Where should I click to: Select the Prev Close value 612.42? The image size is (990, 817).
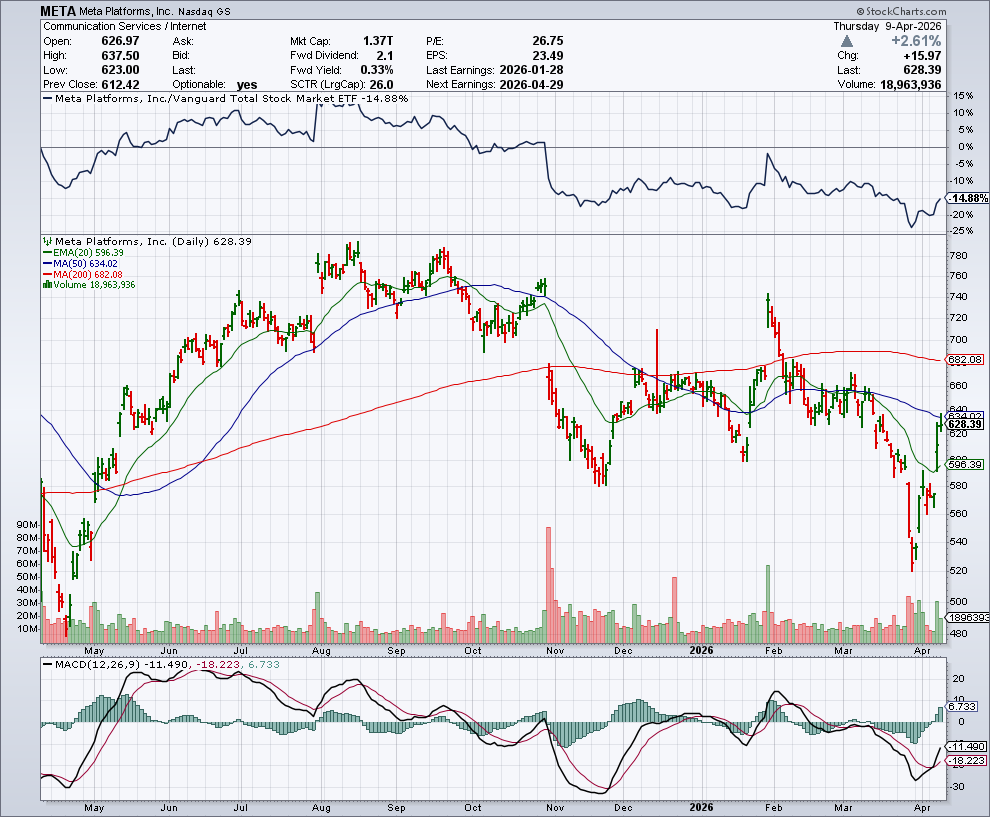[x=120, y=84]
